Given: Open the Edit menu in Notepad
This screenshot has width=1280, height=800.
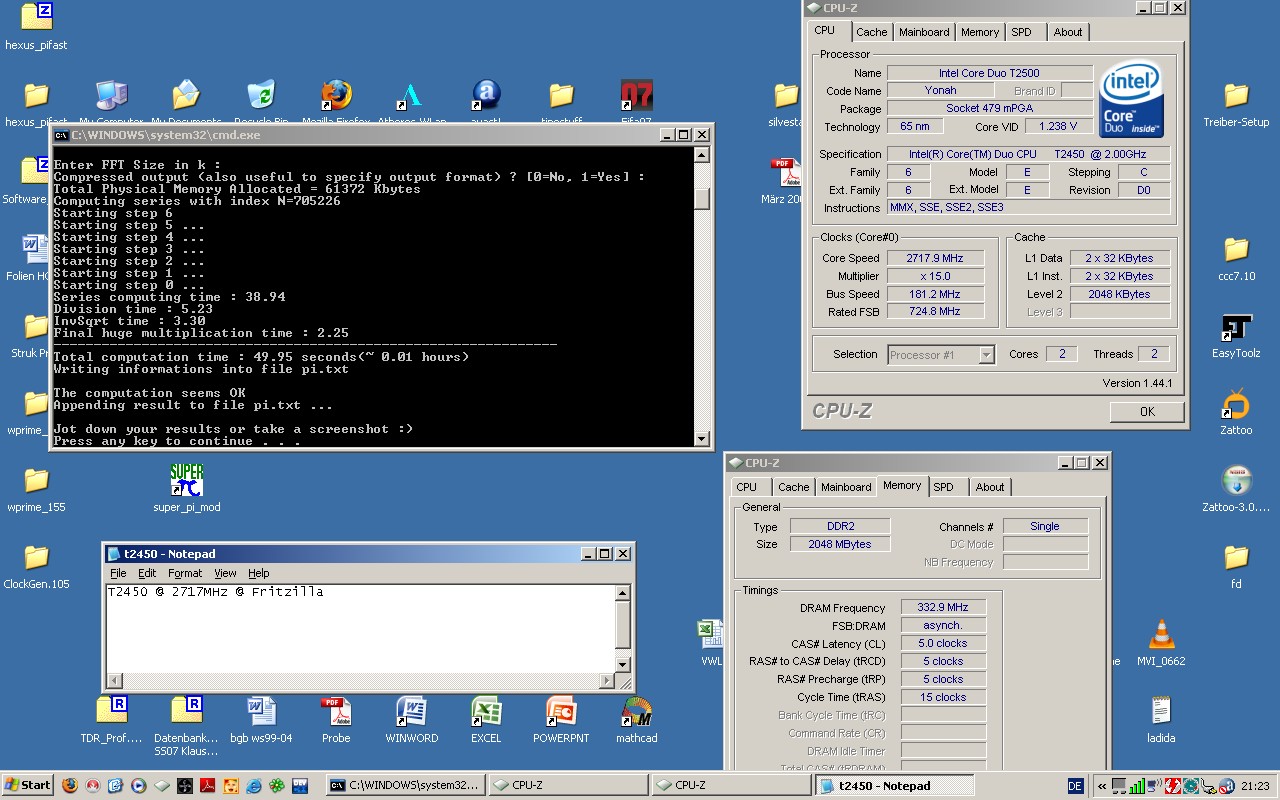Looking at the screenshot, I should point(147,573).
